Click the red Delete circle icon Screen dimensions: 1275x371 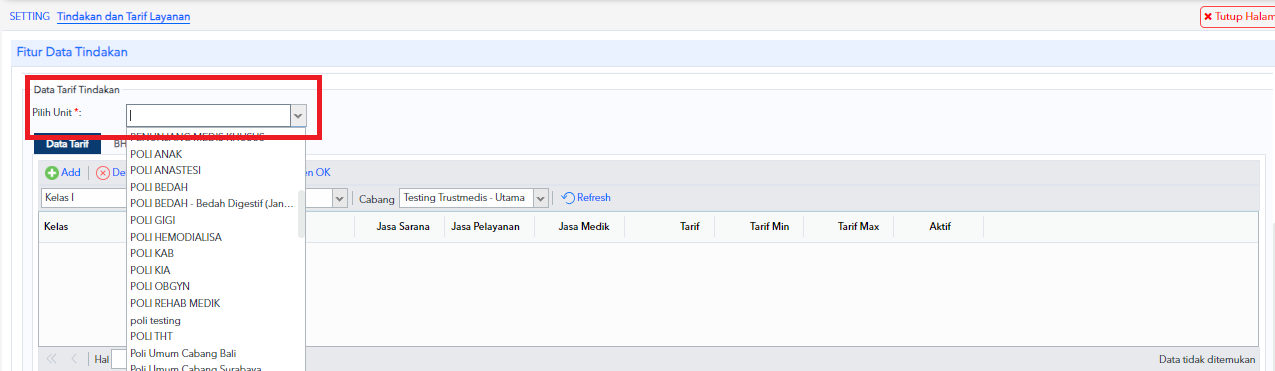click(102, 173)
